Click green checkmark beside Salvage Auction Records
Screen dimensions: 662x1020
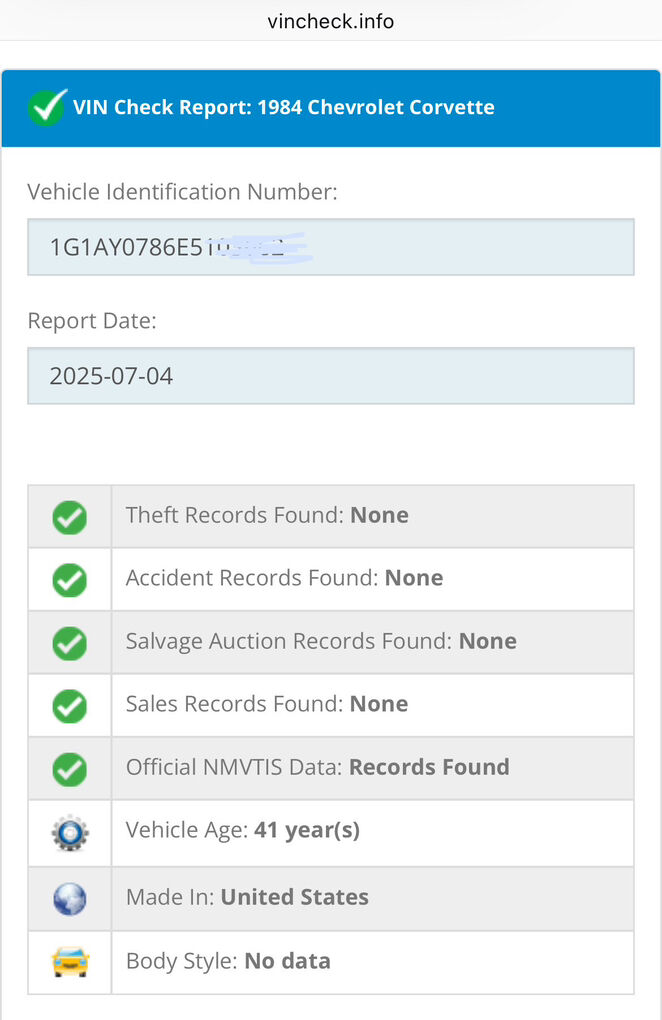[x=69, y=643]
